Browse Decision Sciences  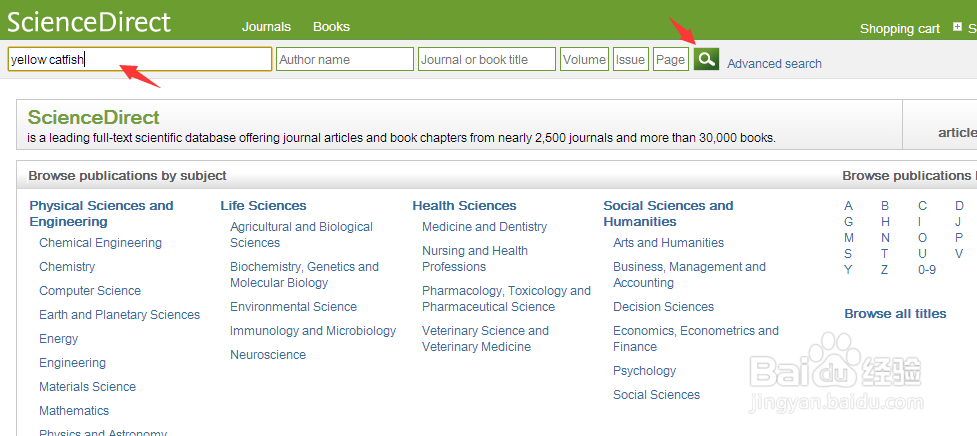664,306
